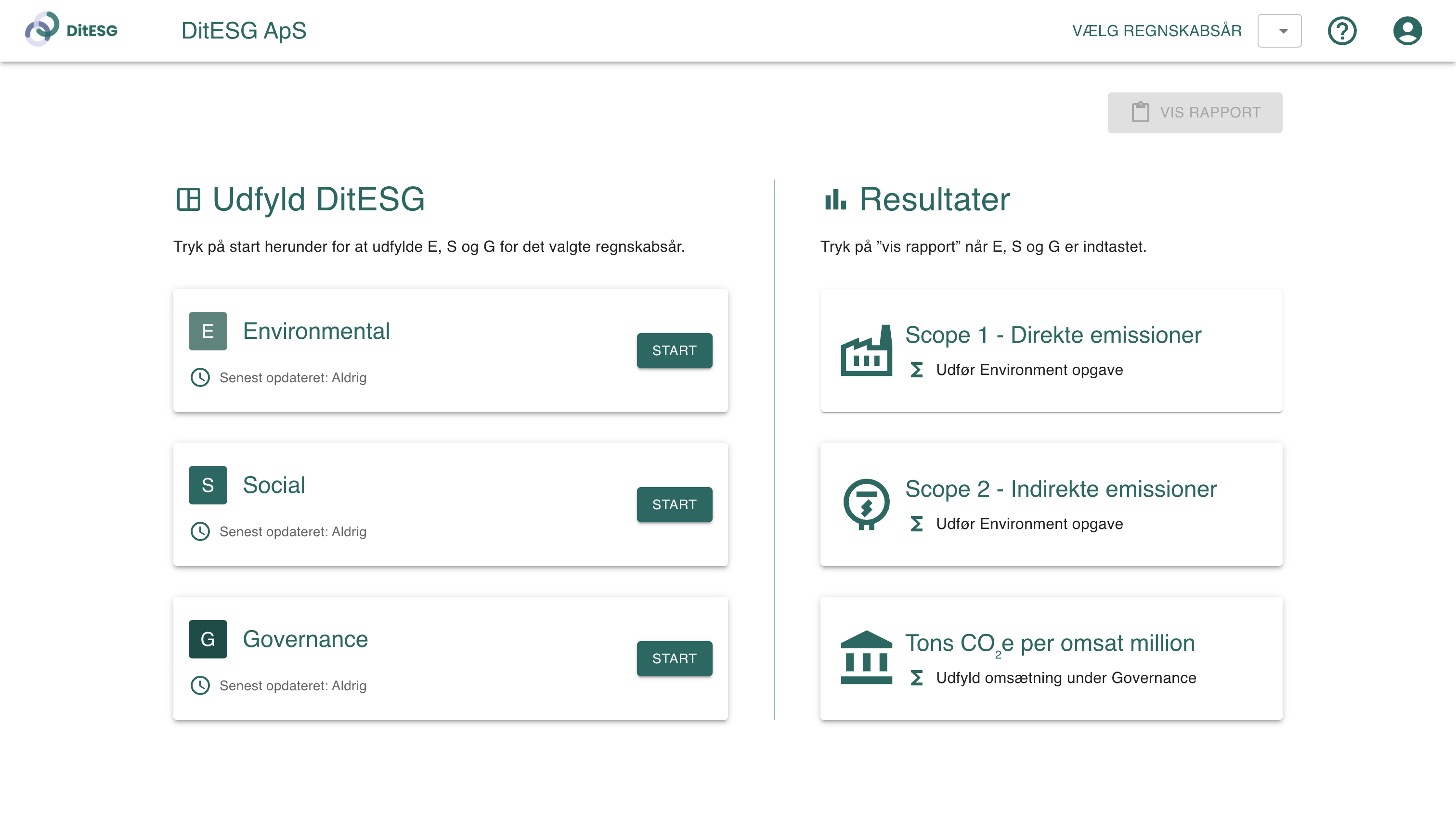
Task: Start the Social section
Action: click(x=674, y=504)
